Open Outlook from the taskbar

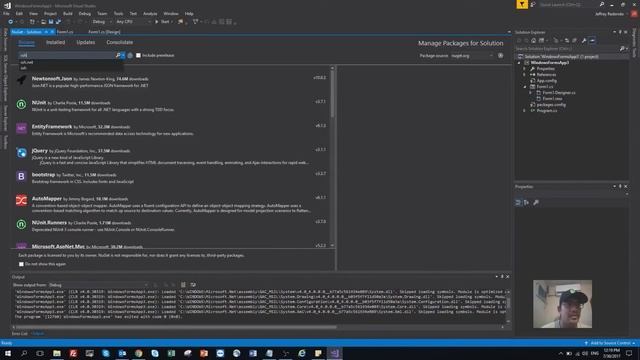click(x=122, y=353)
